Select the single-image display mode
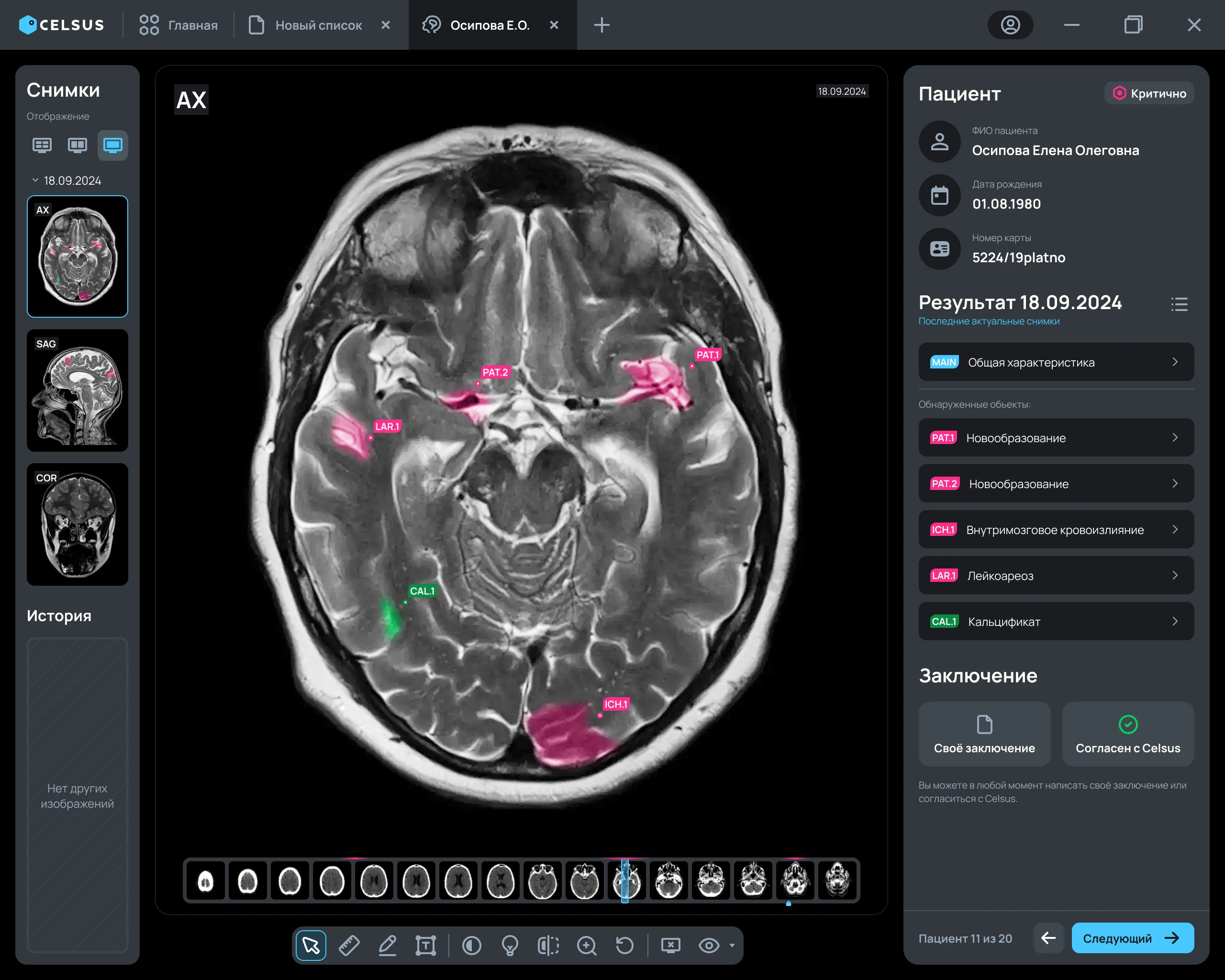 112,145
